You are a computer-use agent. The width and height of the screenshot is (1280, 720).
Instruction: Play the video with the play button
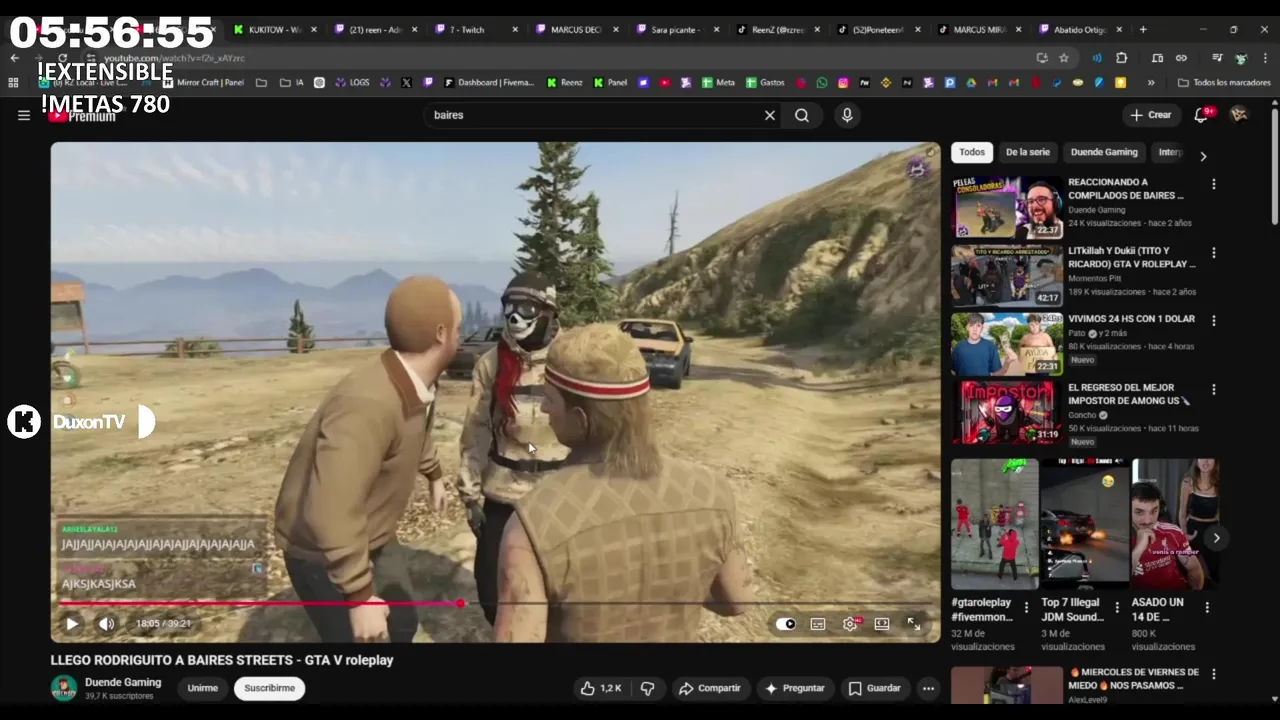click(72, 624)
